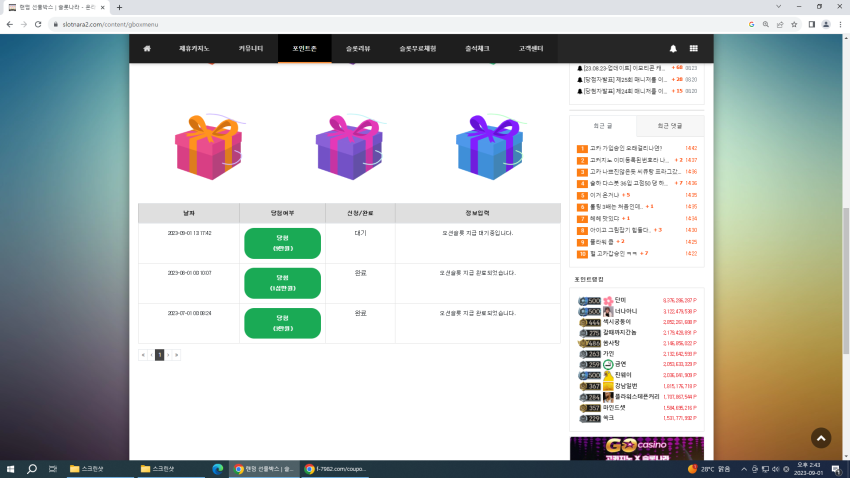Bookmark this page with the star icon
The height and width of the screenshot is (478, 850).
[794, 24]
